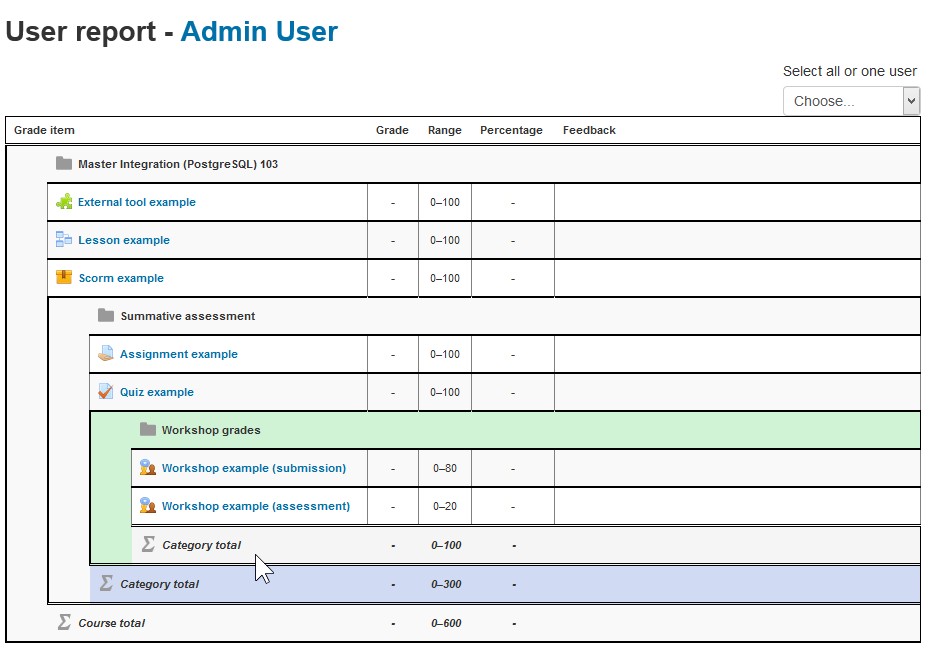Click the Workshop example (assessment) icon
Screen dimensions: 931x661
click(148, 505)
